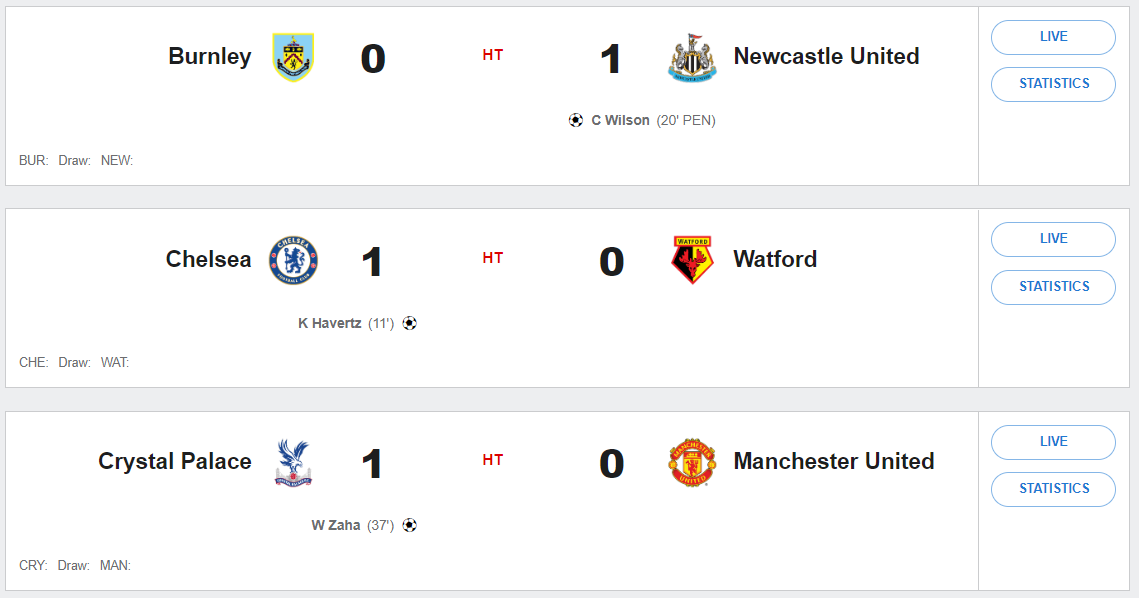Click the C Wilson goalscorer name

(x=620, y=120)
